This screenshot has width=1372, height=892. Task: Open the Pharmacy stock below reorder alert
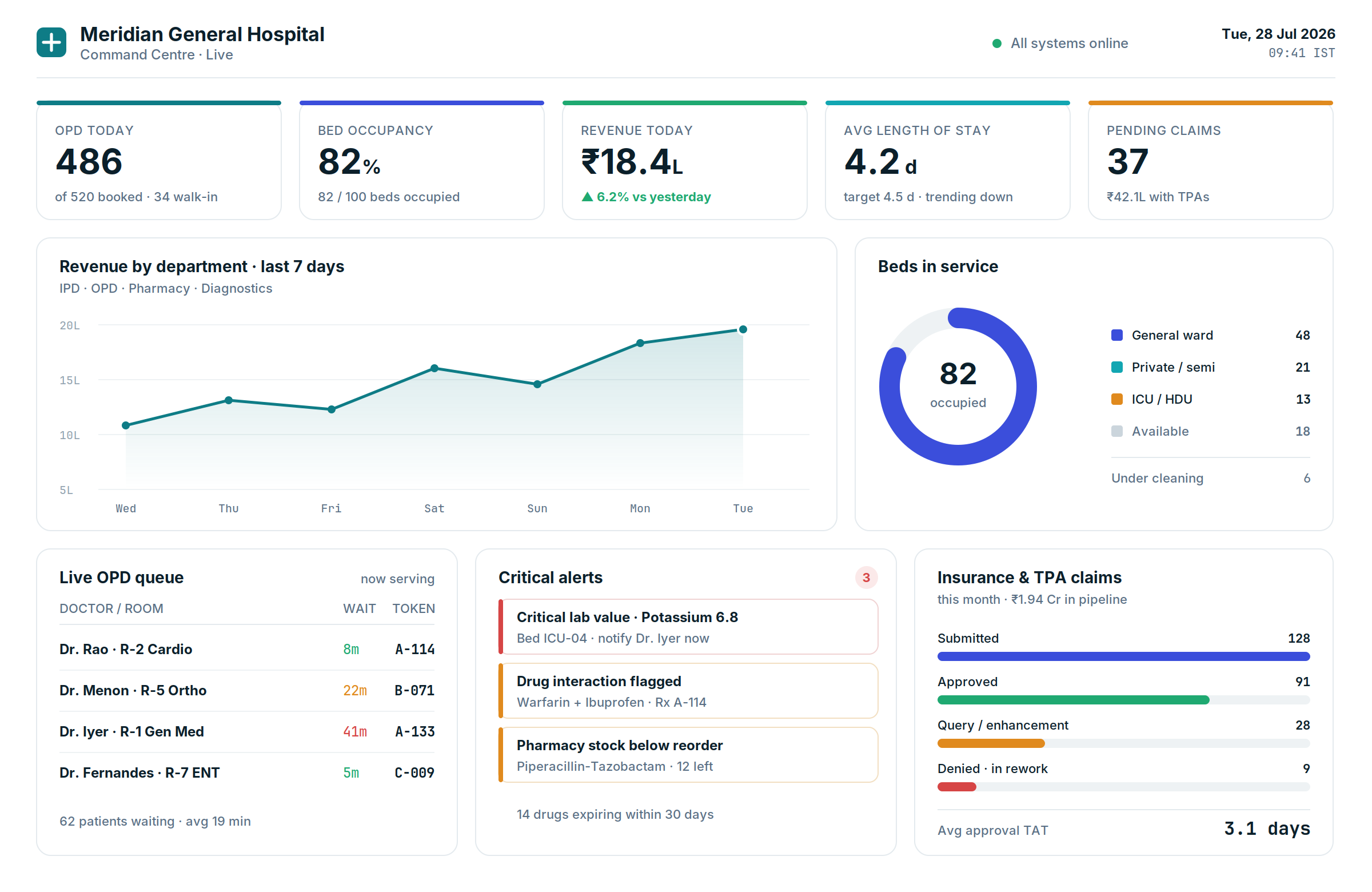pos(688,755)
